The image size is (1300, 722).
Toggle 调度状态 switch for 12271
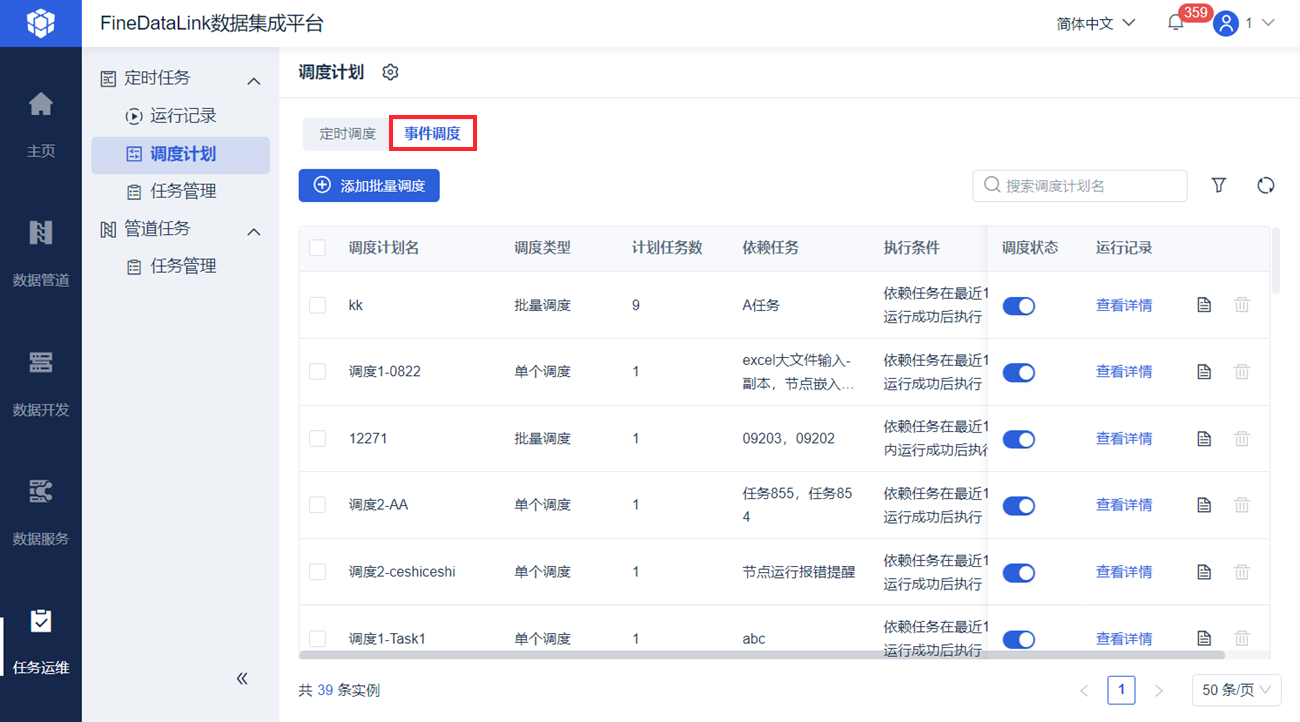[x=1019, y=439]
